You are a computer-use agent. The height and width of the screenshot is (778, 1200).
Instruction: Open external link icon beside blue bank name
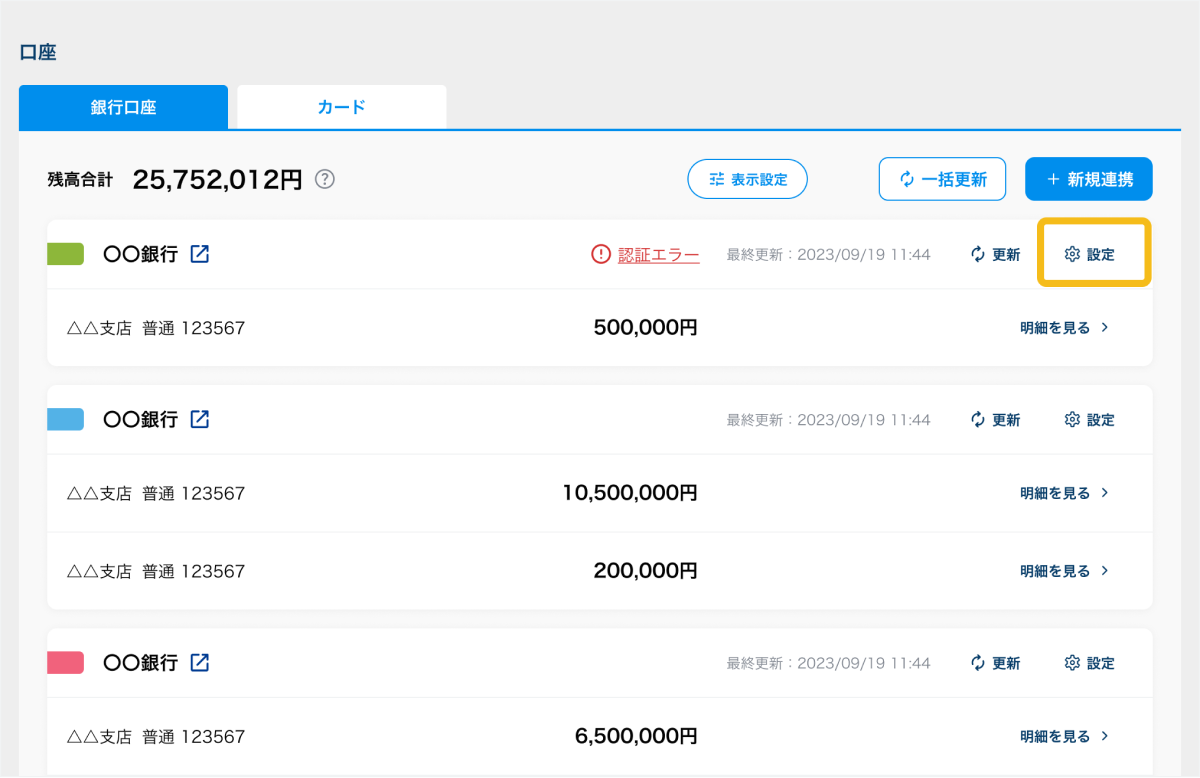(200, 419)
